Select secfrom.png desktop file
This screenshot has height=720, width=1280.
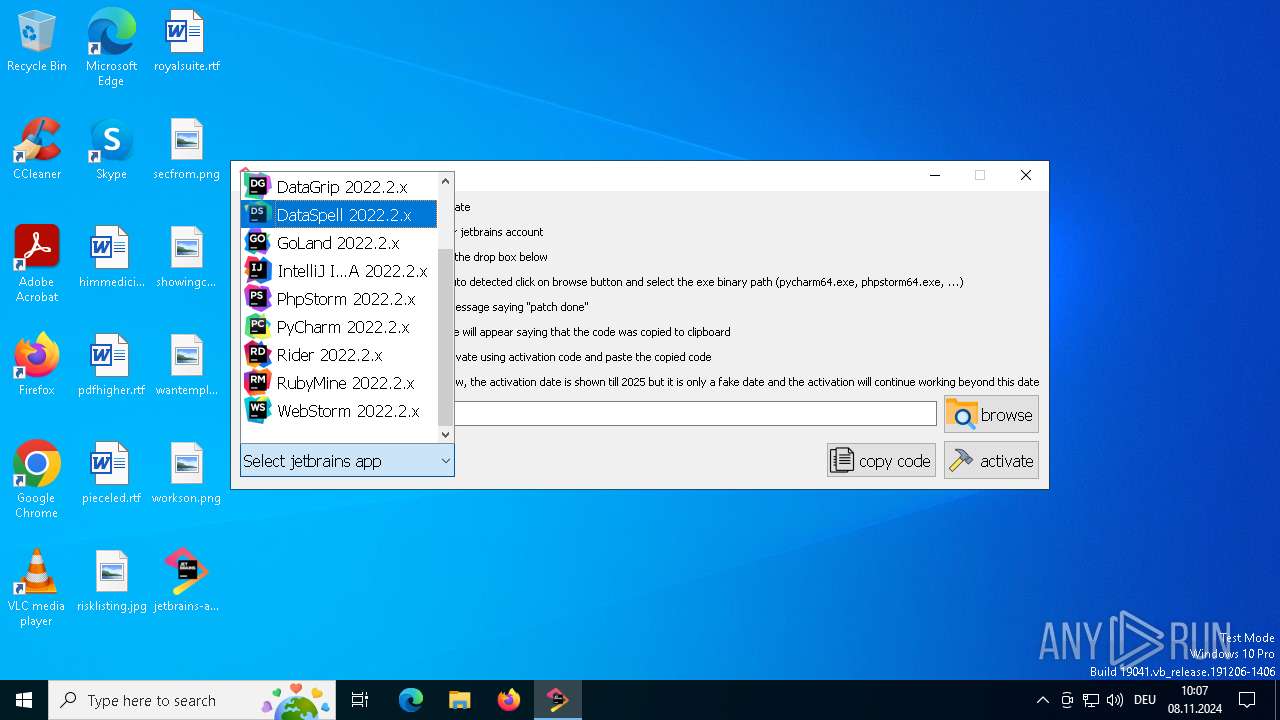pos(186,150)
